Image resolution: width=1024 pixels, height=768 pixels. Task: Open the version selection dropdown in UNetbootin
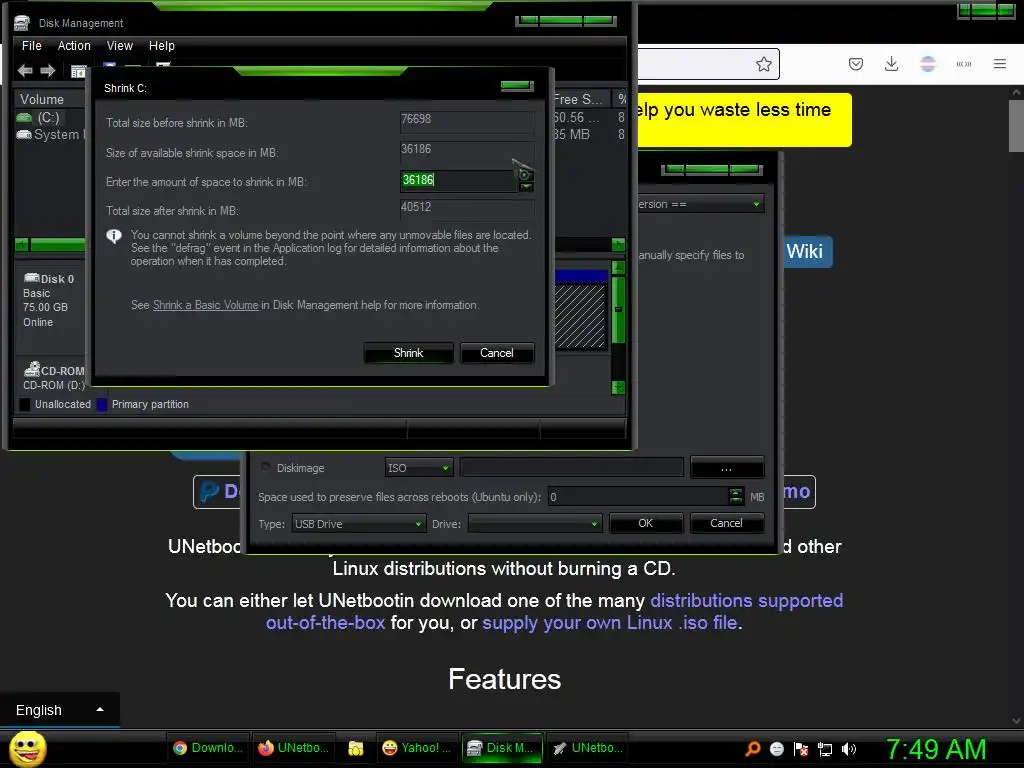700,204
